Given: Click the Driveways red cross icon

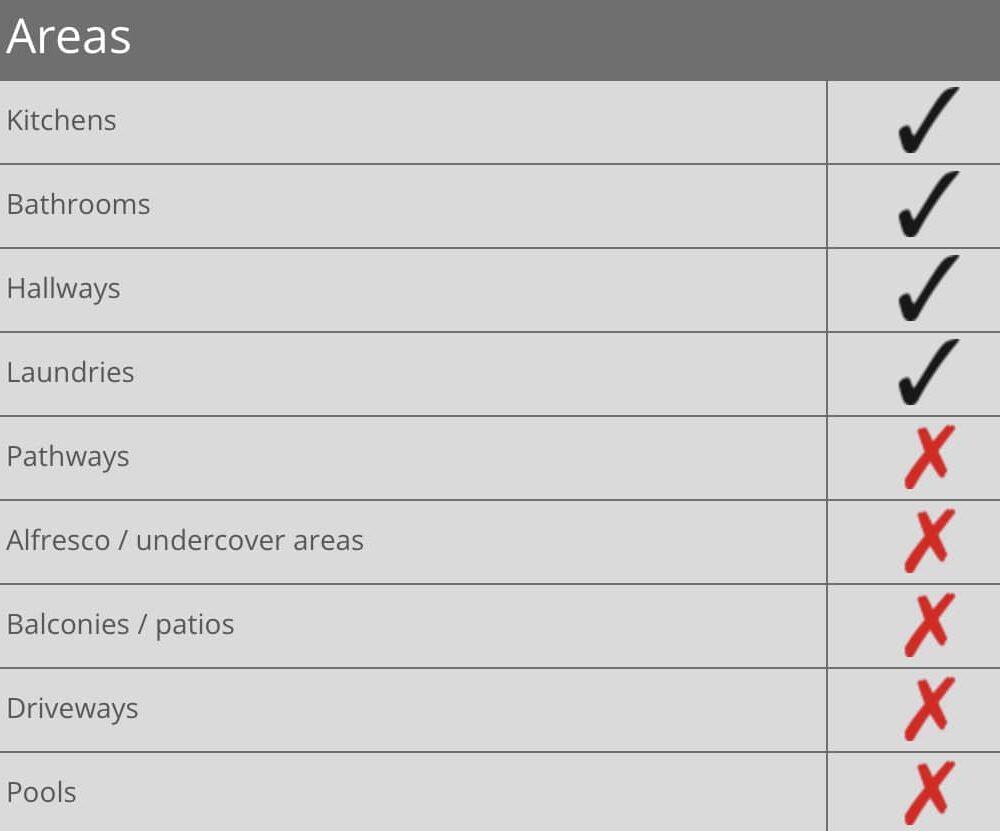Looking at the screenshot, I should [x=929, y=709].
